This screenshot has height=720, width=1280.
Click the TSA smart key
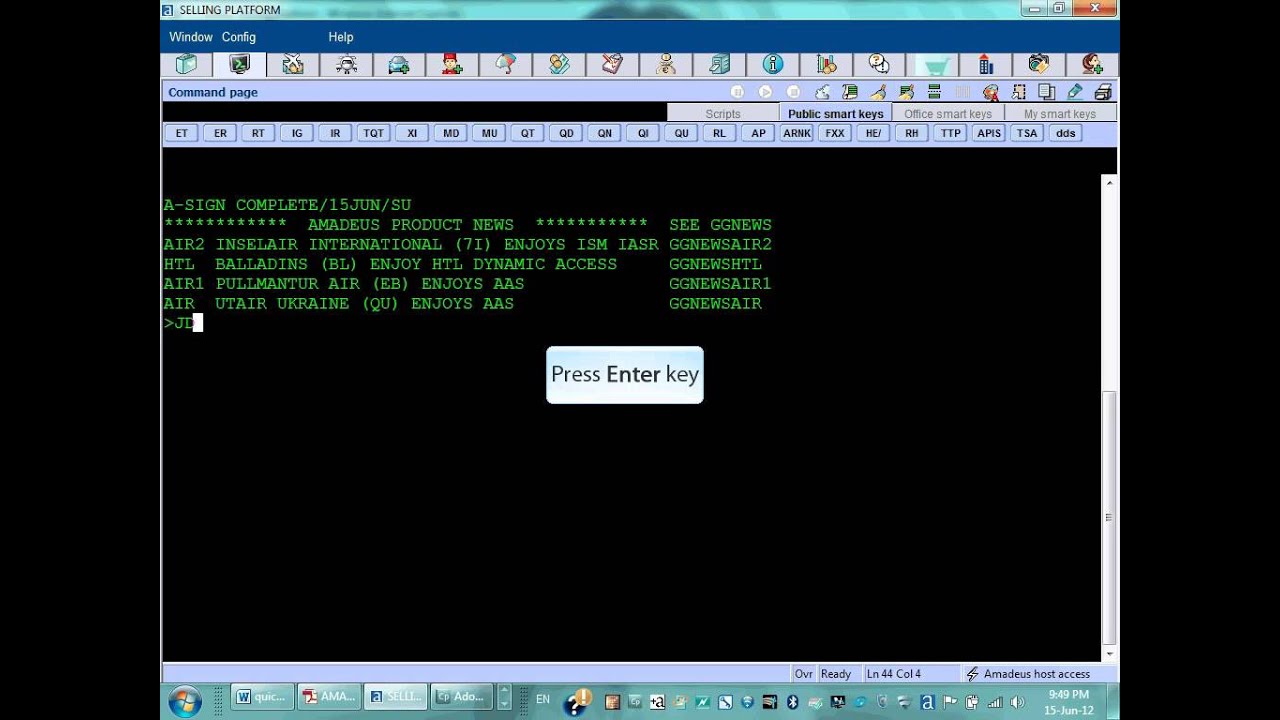(1027, 133)
